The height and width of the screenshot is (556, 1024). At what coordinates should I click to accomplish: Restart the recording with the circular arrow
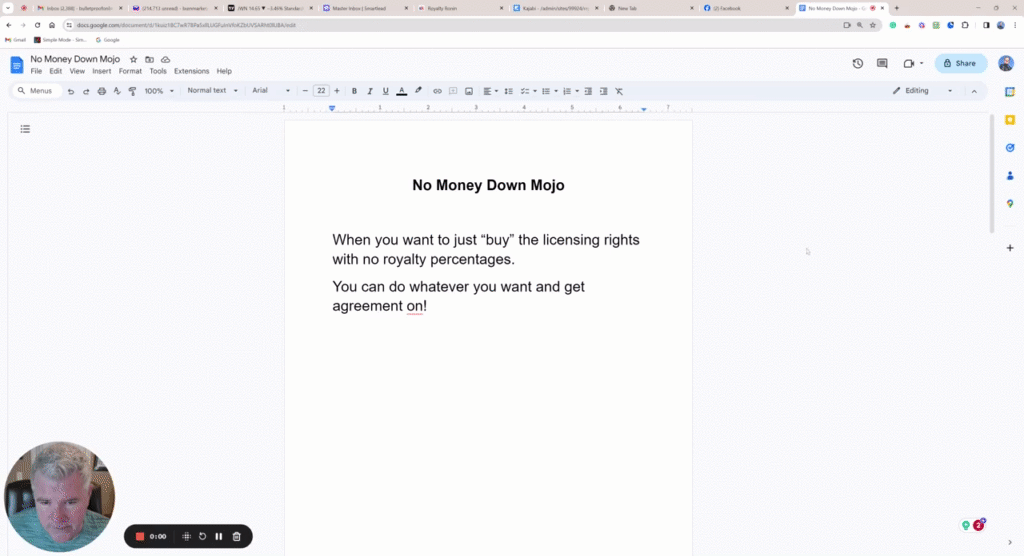(x=202, y=536)
